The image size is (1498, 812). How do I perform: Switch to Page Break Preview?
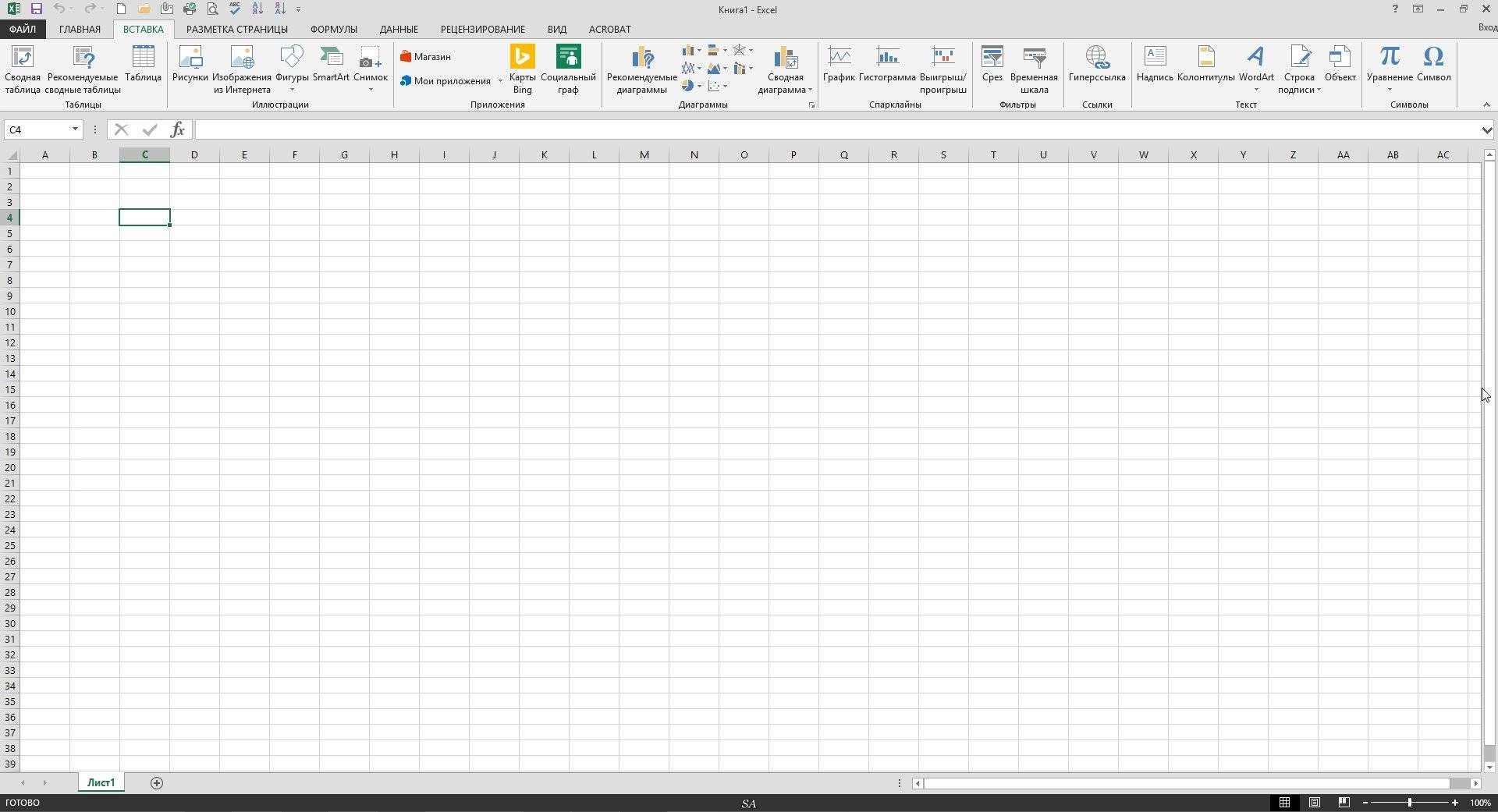[x=1344, y=803]
